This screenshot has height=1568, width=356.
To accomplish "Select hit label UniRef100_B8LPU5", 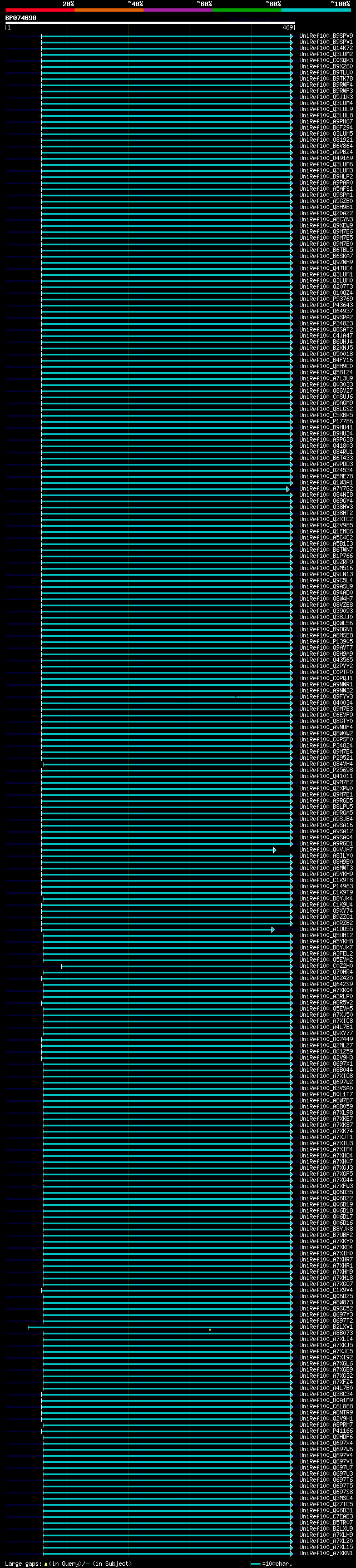I will [x=326, y=807].
